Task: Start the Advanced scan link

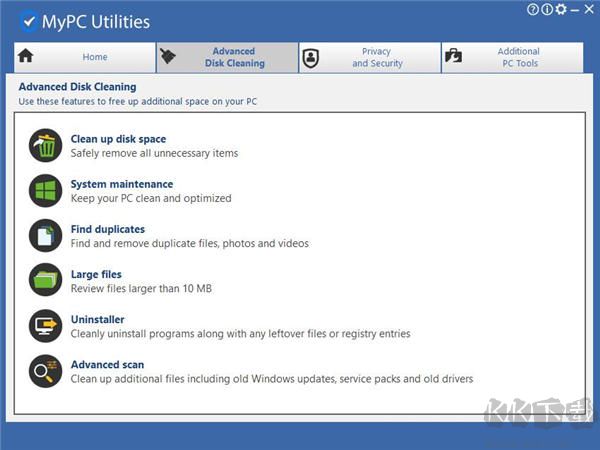Action: pyautogui.click(x=108, y=365)
